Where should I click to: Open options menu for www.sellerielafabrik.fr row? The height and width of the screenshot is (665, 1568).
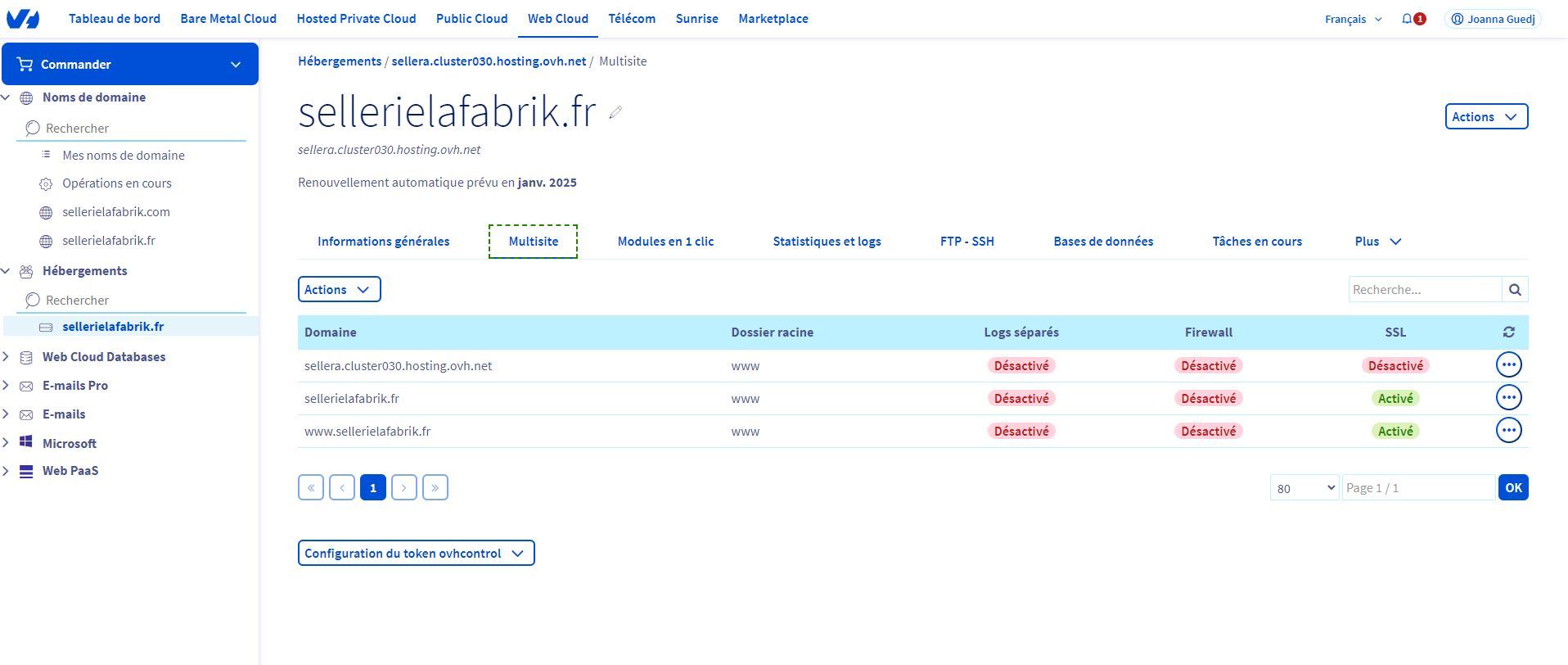(x=1508, y=431)
